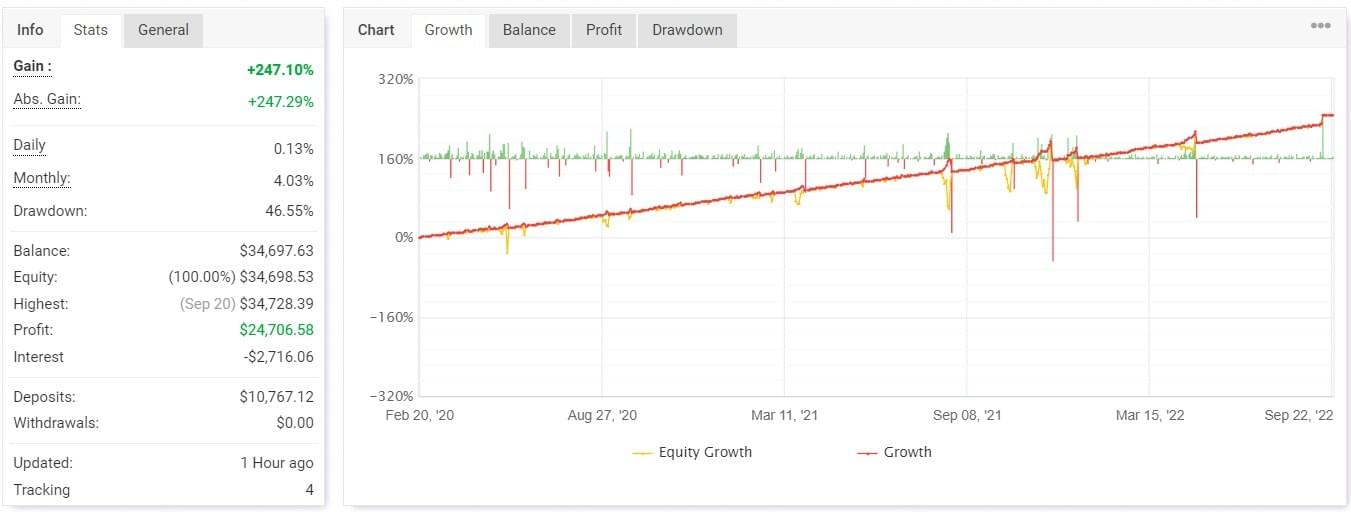Click the deposits value $10,767.12

(277, 397)
